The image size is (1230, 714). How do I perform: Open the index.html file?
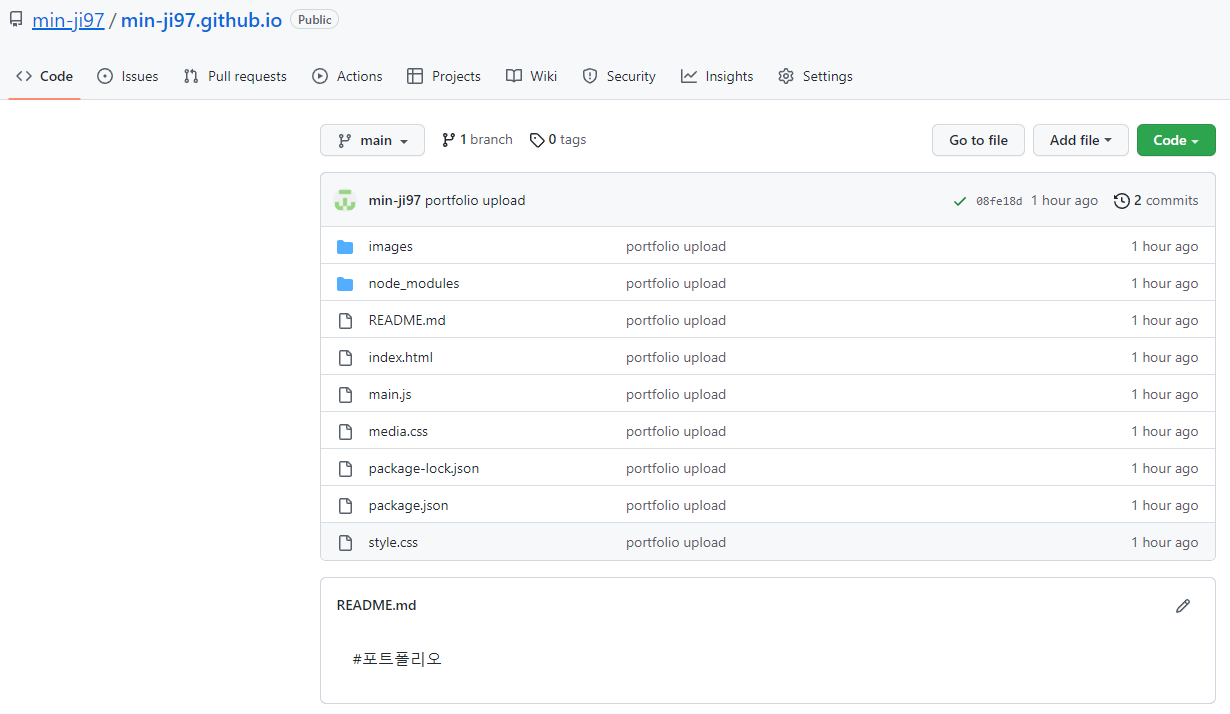[400, 357]
